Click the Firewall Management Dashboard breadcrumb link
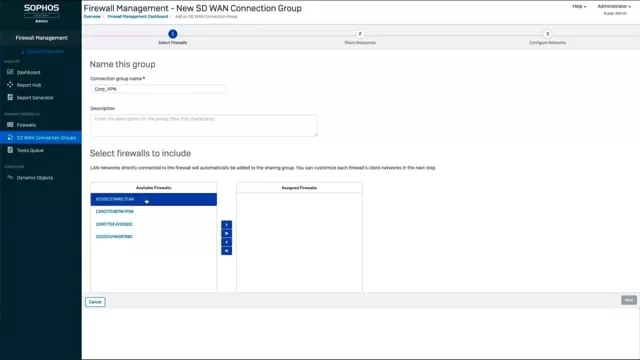This screenshot has height=360, width=640. [x=138, y=17]
